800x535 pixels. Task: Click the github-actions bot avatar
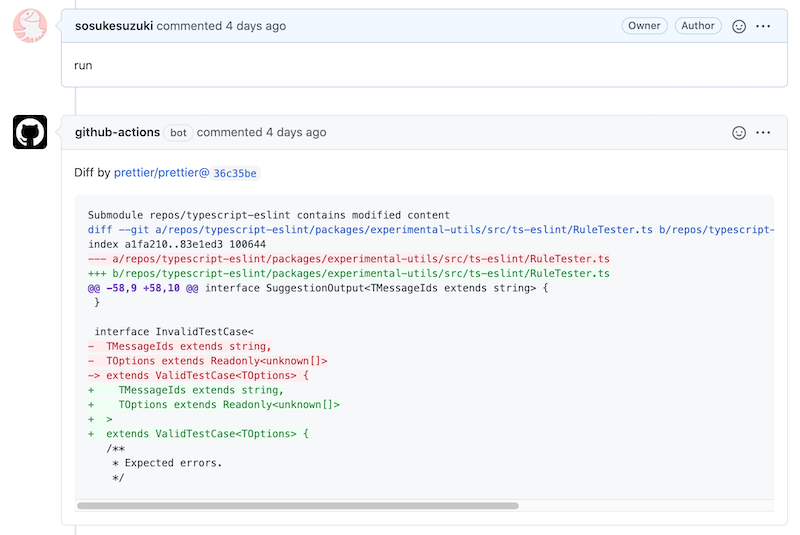tap(30, 132)
